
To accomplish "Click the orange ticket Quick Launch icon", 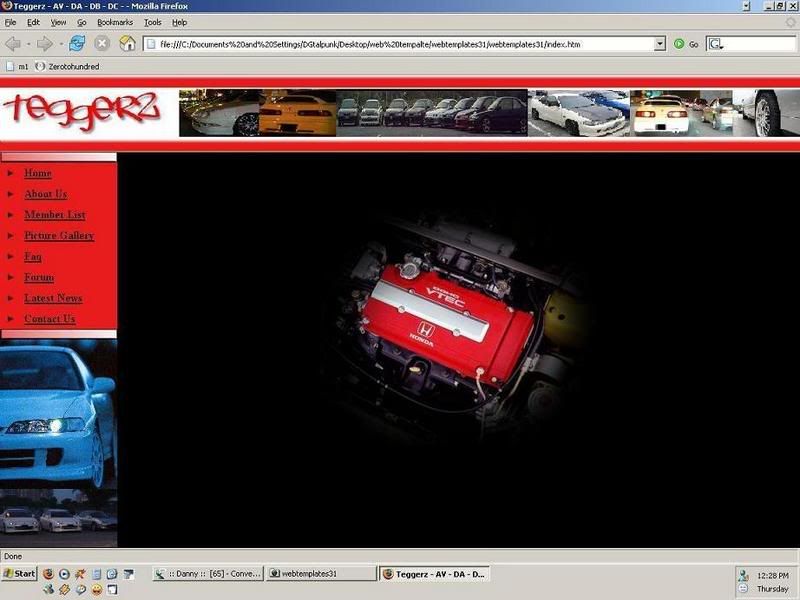I will pos(64,590).
